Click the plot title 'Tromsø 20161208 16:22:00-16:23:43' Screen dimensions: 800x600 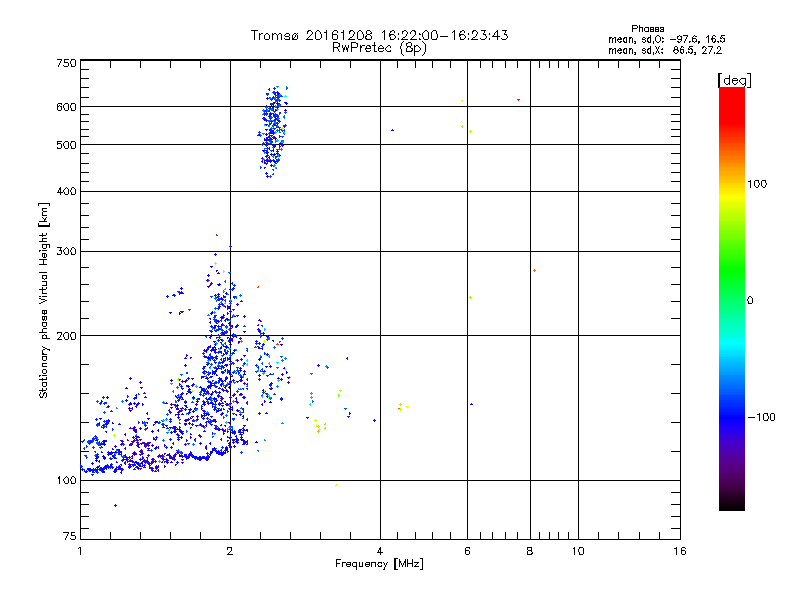[379, 35]
